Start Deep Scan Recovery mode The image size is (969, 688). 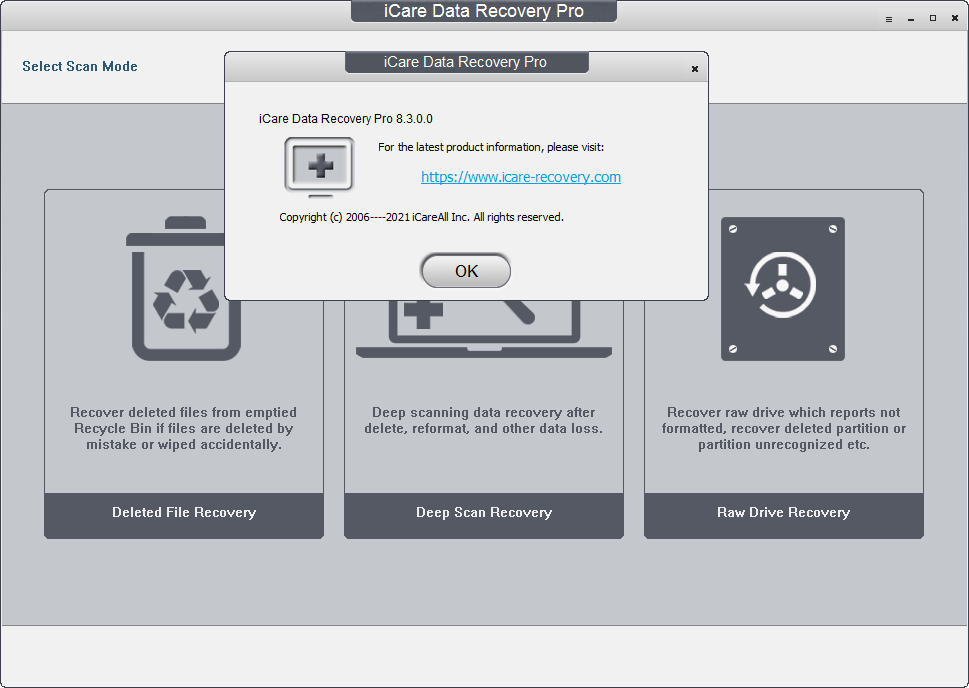point(484,515)
